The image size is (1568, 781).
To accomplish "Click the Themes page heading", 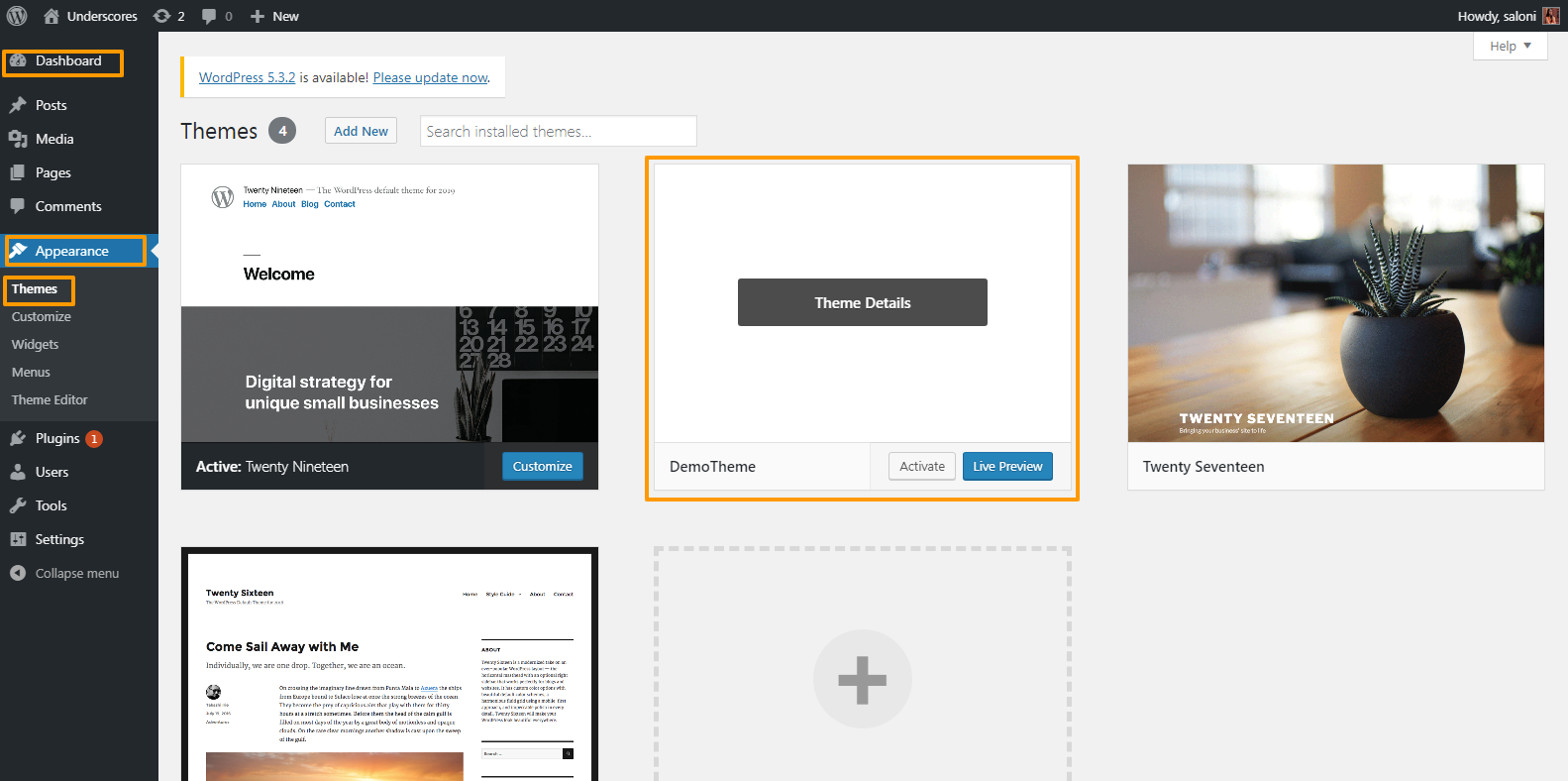I will [x=219, y=131].
